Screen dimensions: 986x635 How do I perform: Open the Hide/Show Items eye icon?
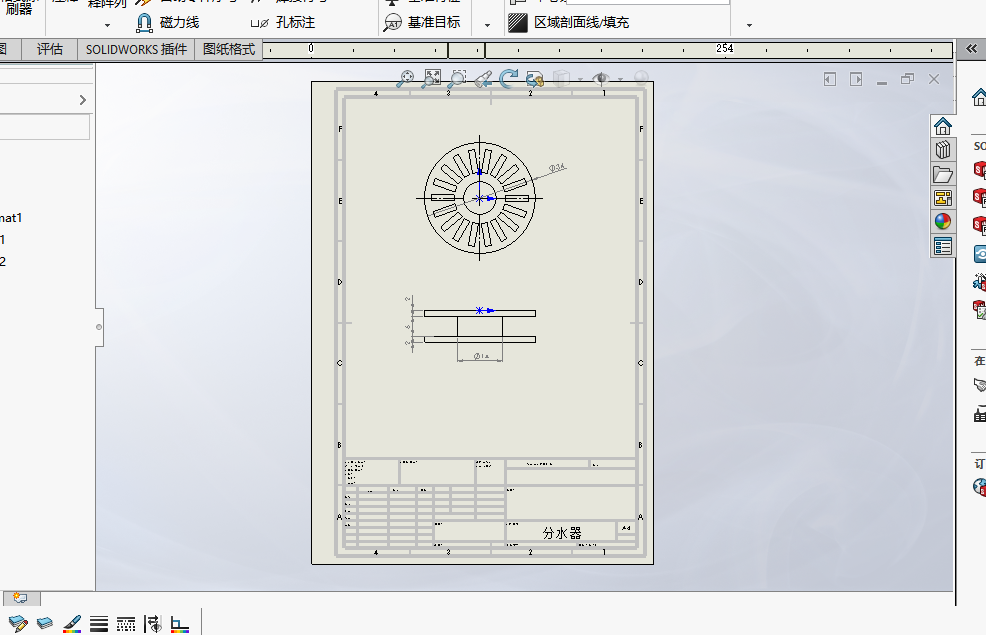pos(601,79)
